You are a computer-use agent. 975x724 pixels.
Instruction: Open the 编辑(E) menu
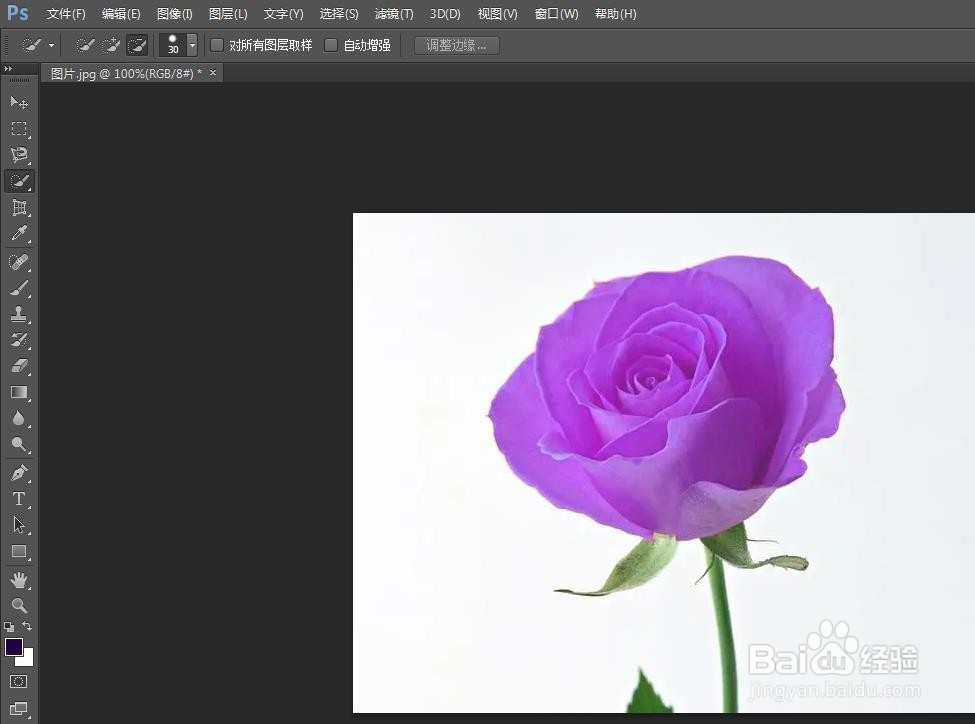[121, 14]
